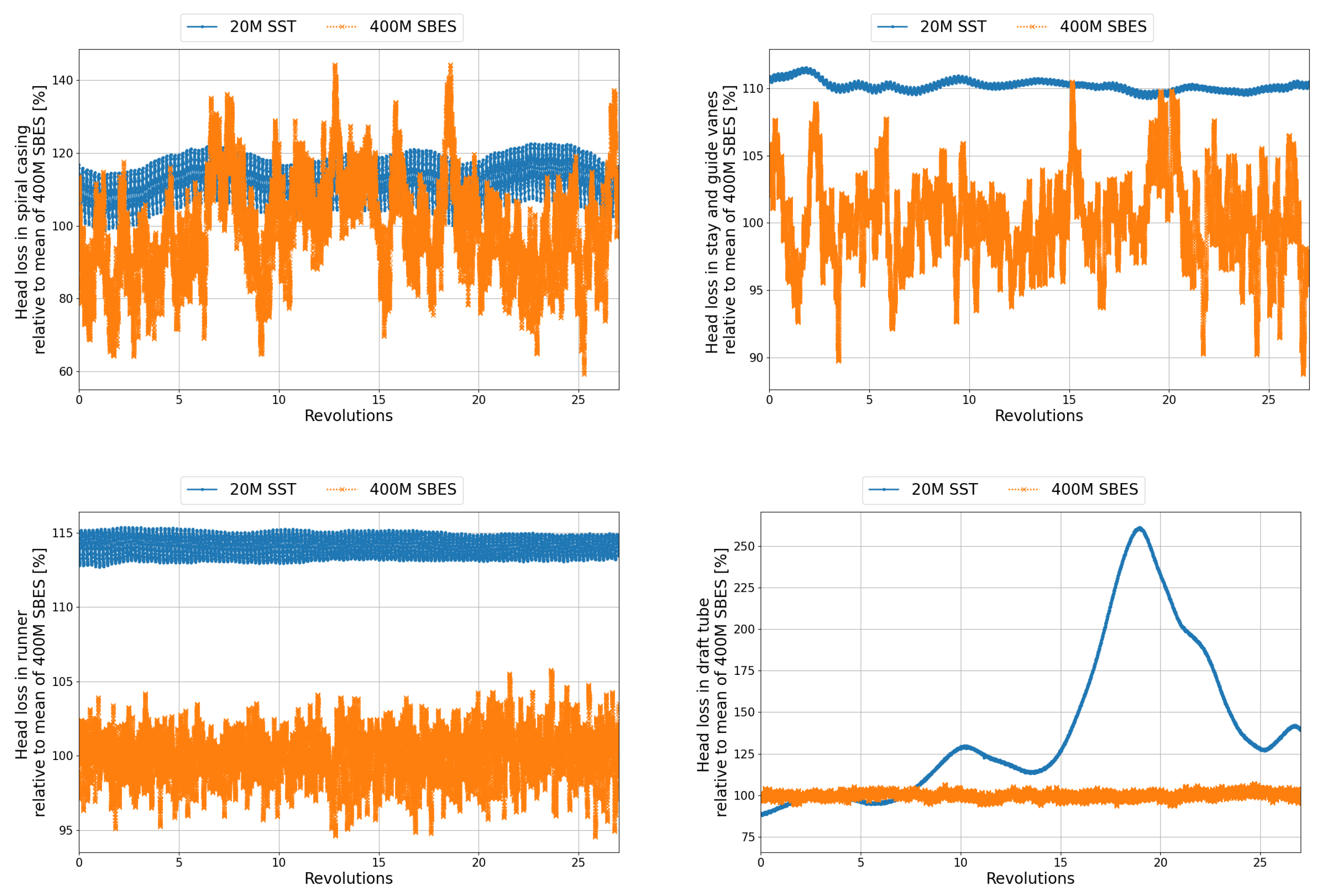Image resolution: width=1323 pixels, height=896 pixels.
Task: Click the 140 y-axis tick label in spiral casing plot
Action: point(62,80)
